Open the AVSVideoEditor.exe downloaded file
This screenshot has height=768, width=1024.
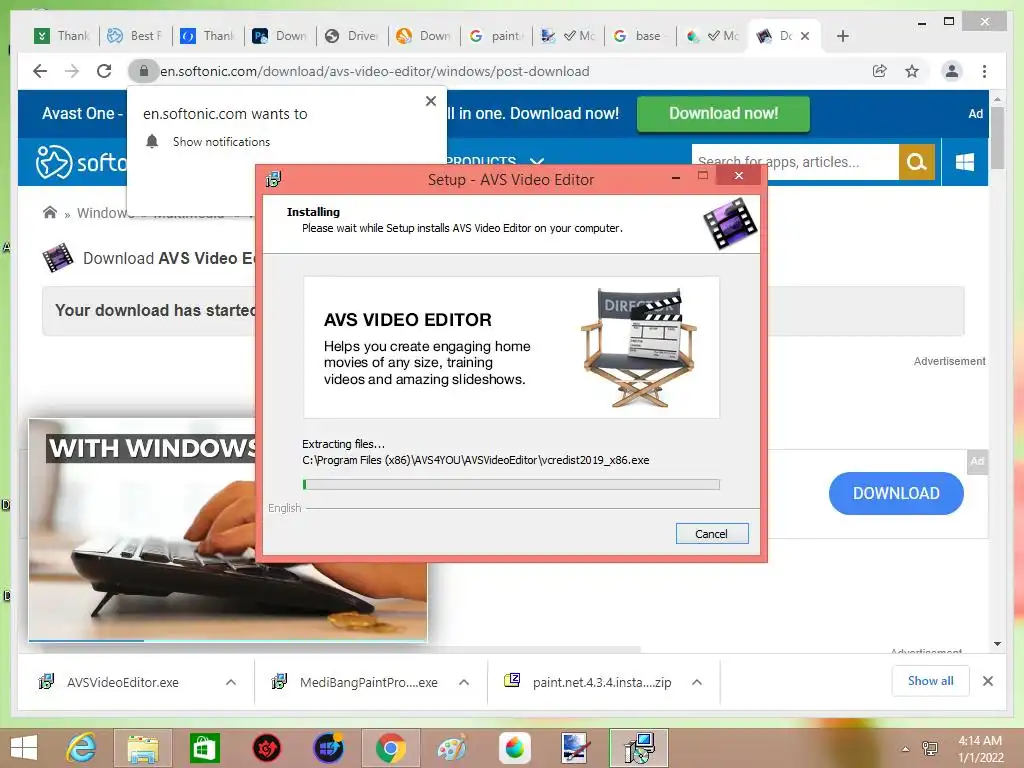pos(123,682)
